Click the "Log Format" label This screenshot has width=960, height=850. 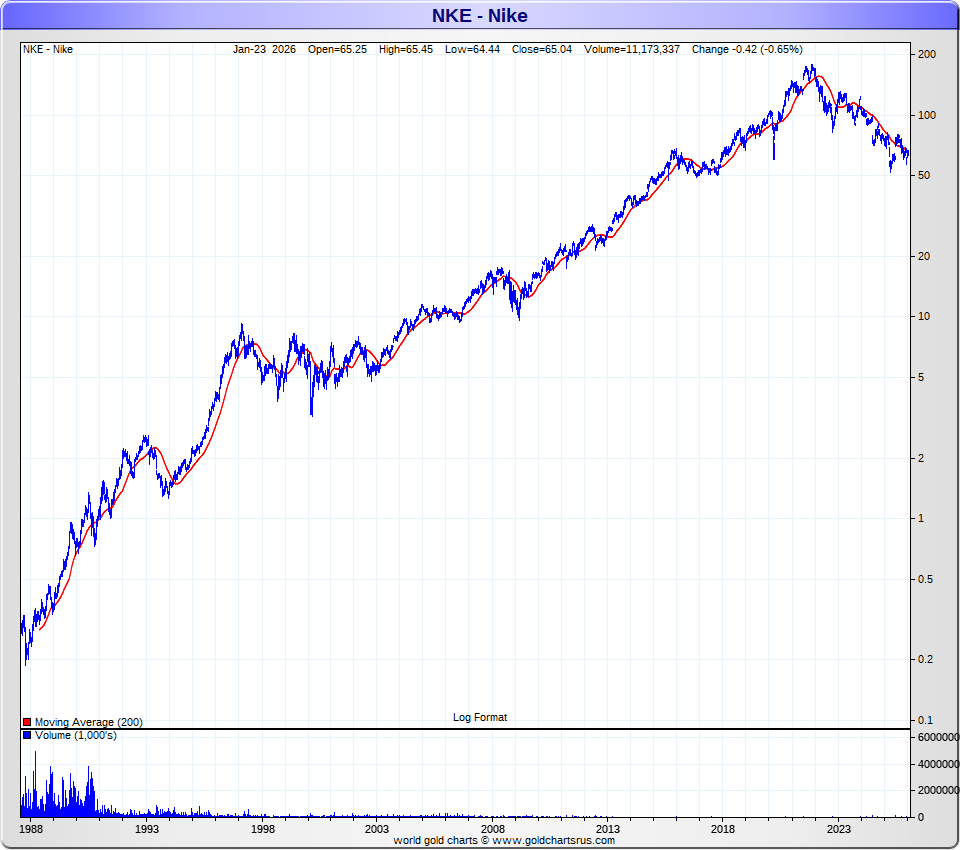pos(480,717)
